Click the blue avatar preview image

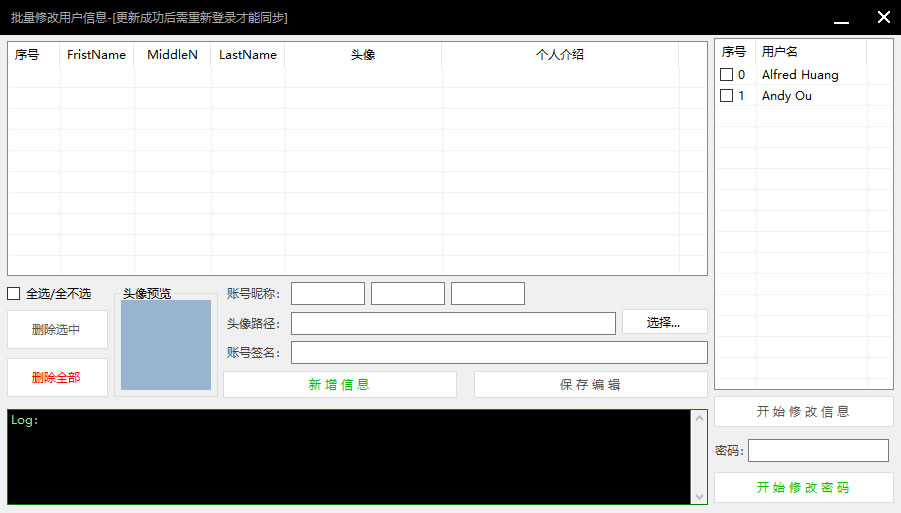tap(165, 345)
